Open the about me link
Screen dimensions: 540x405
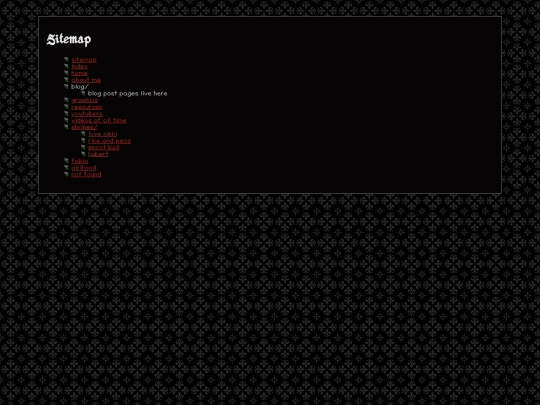click(x=86, y=80)
